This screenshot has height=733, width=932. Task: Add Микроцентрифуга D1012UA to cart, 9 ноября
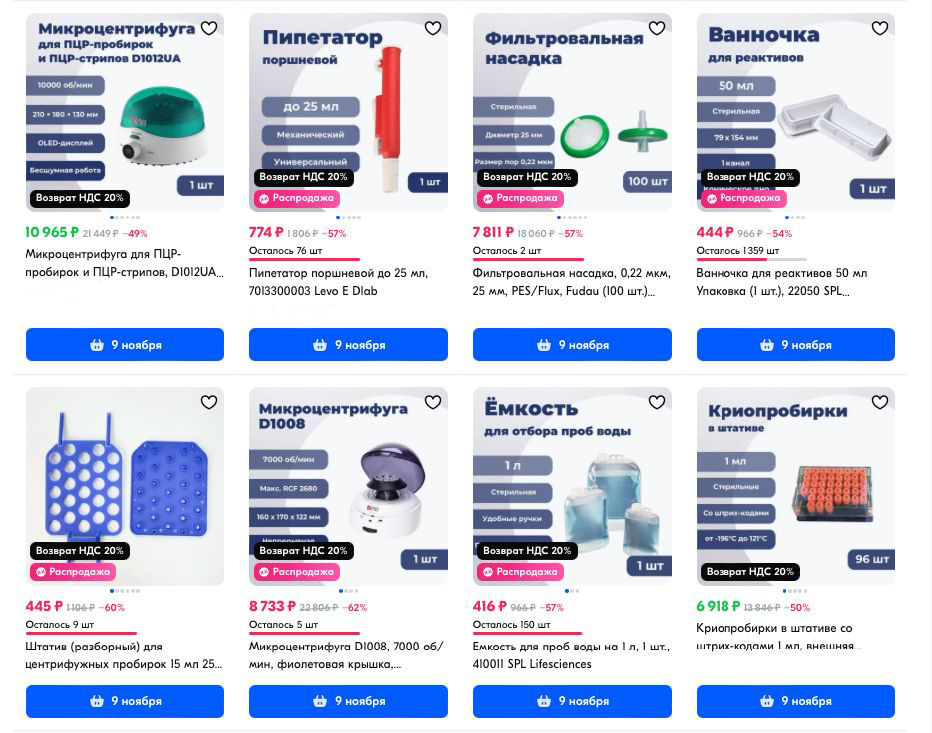(125, 345)
